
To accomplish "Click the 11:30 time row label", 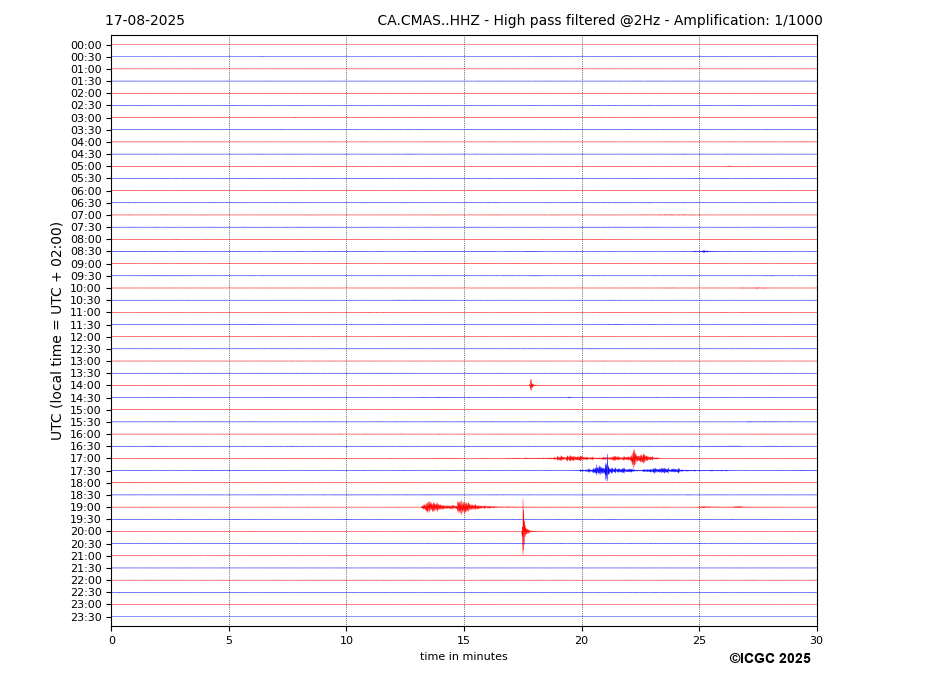I will 86,325.
